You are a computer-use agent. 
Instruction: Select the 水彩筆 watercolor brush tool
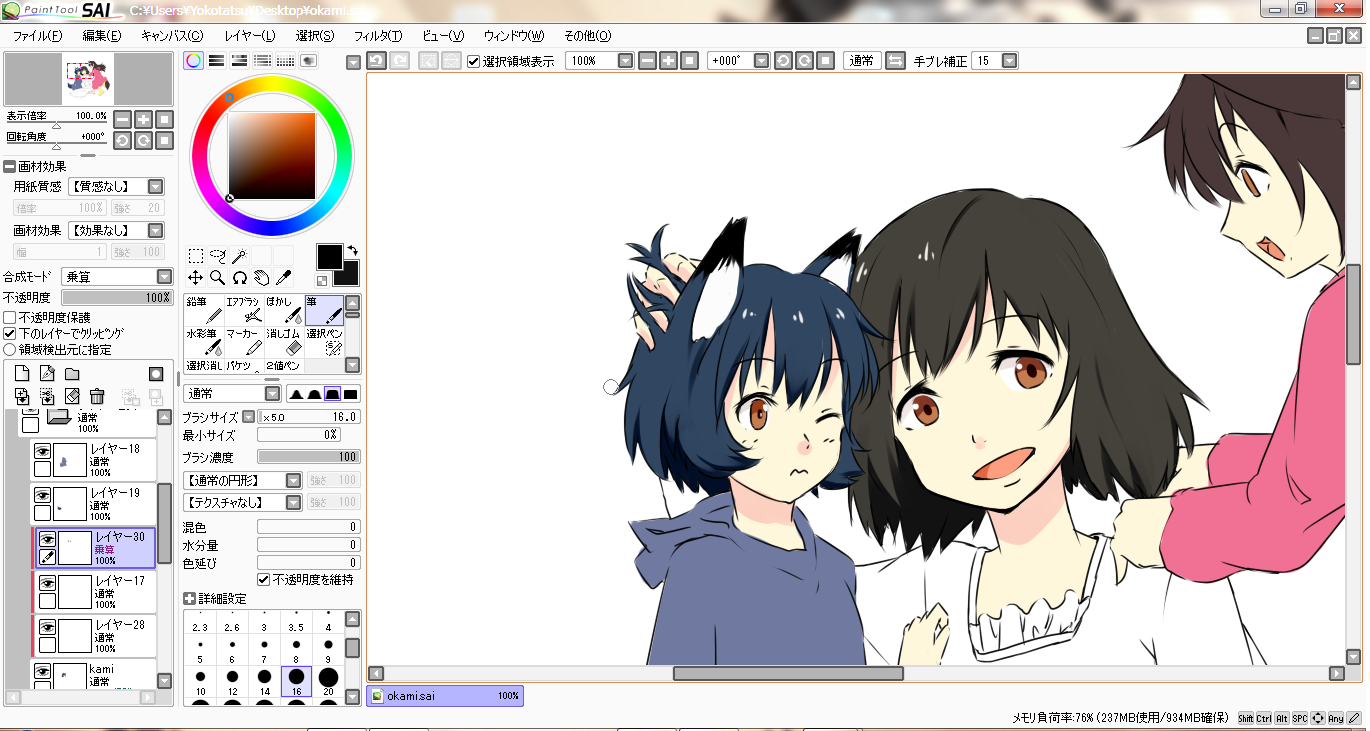203,342
